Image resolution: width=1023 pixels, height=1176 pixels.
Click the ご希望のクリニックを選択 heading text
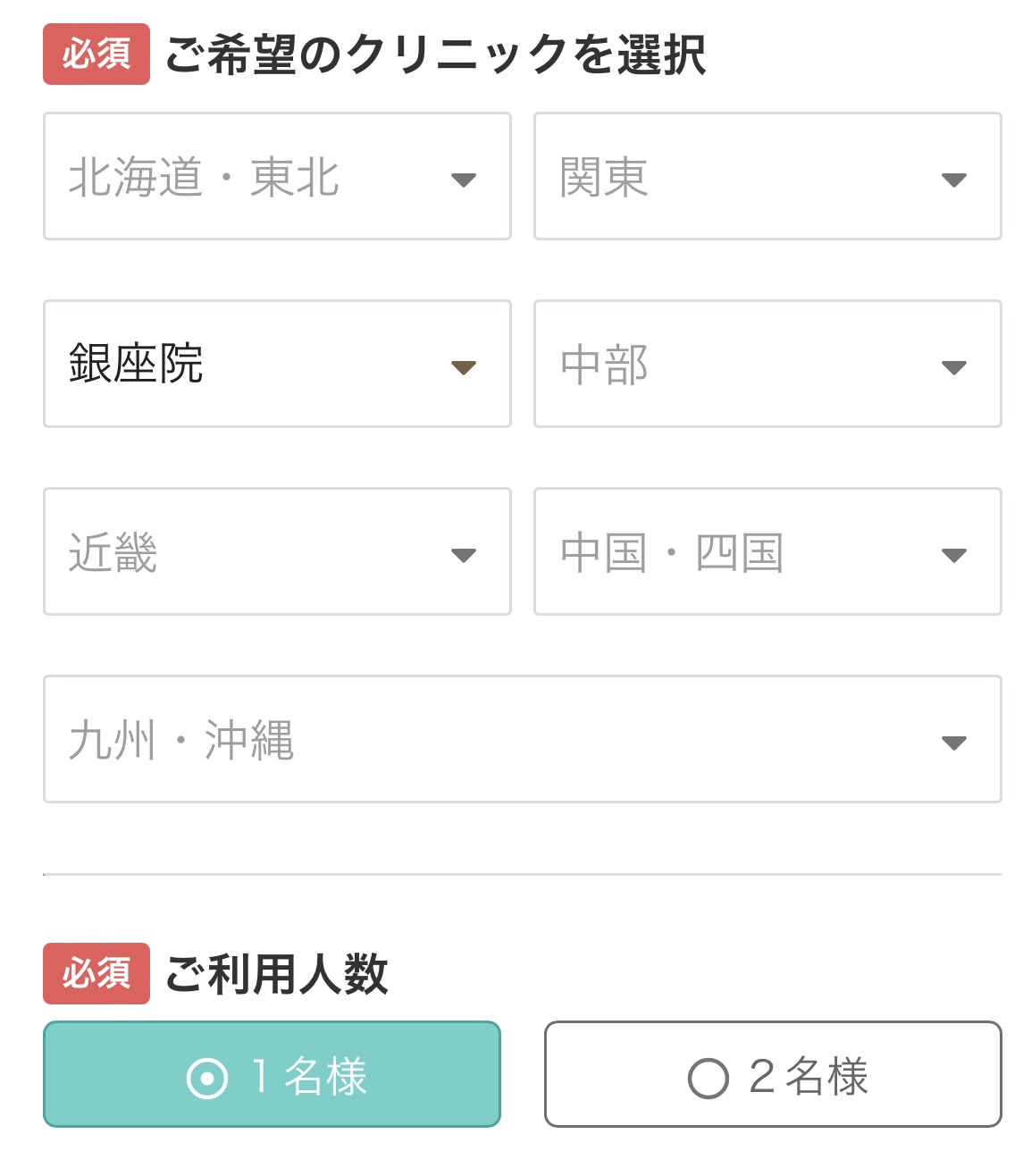436,55
